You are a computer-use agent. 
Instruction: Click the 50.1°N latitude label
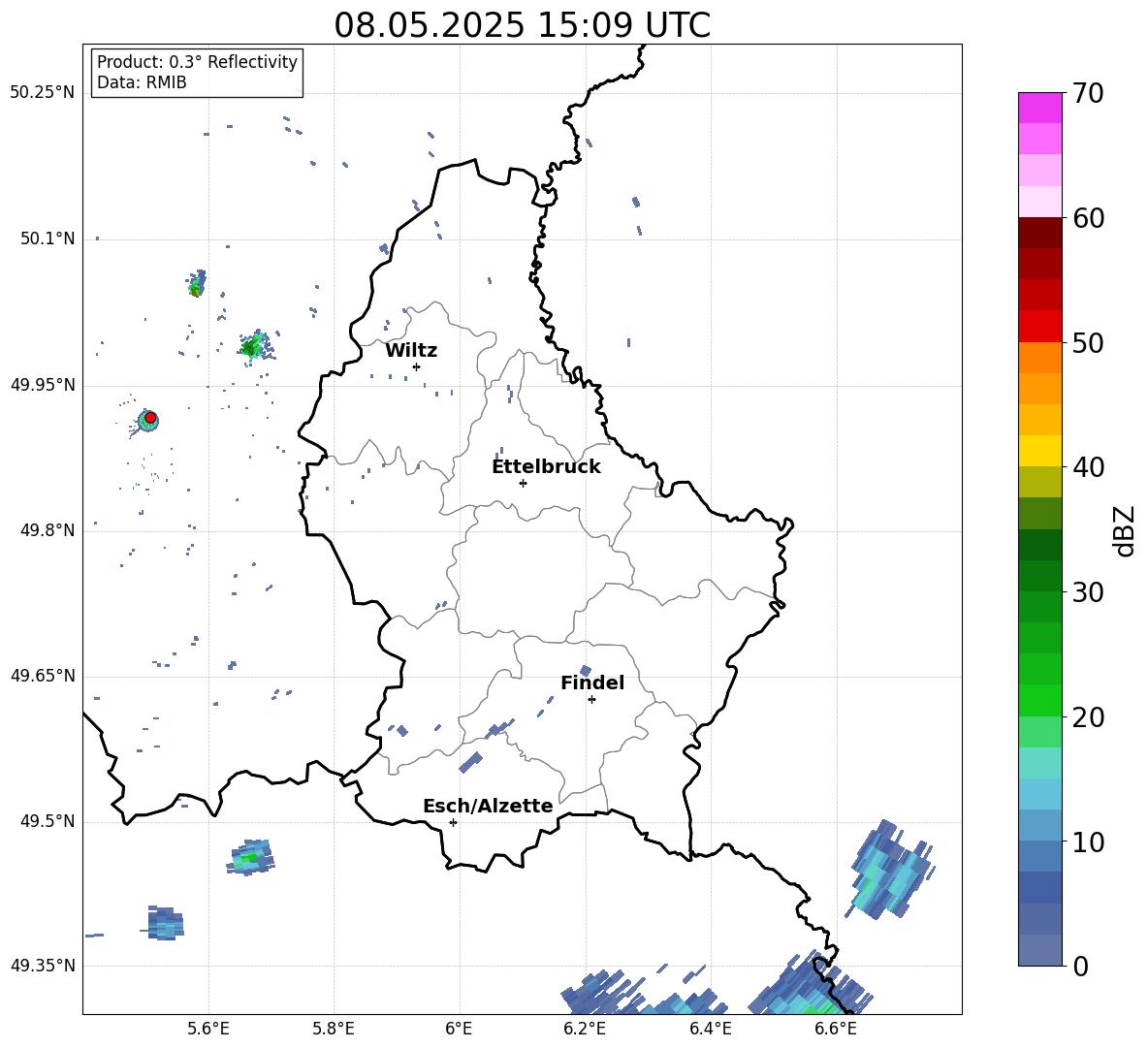click(x=48, y=238)
